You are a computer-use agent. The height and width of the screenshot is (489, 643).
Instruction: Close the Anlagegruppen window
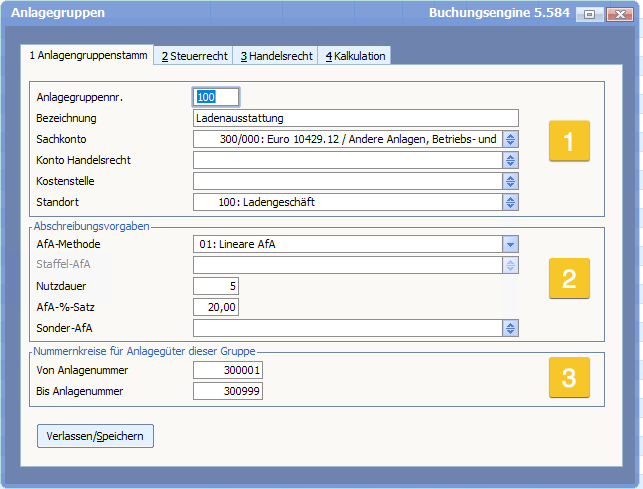617,14
